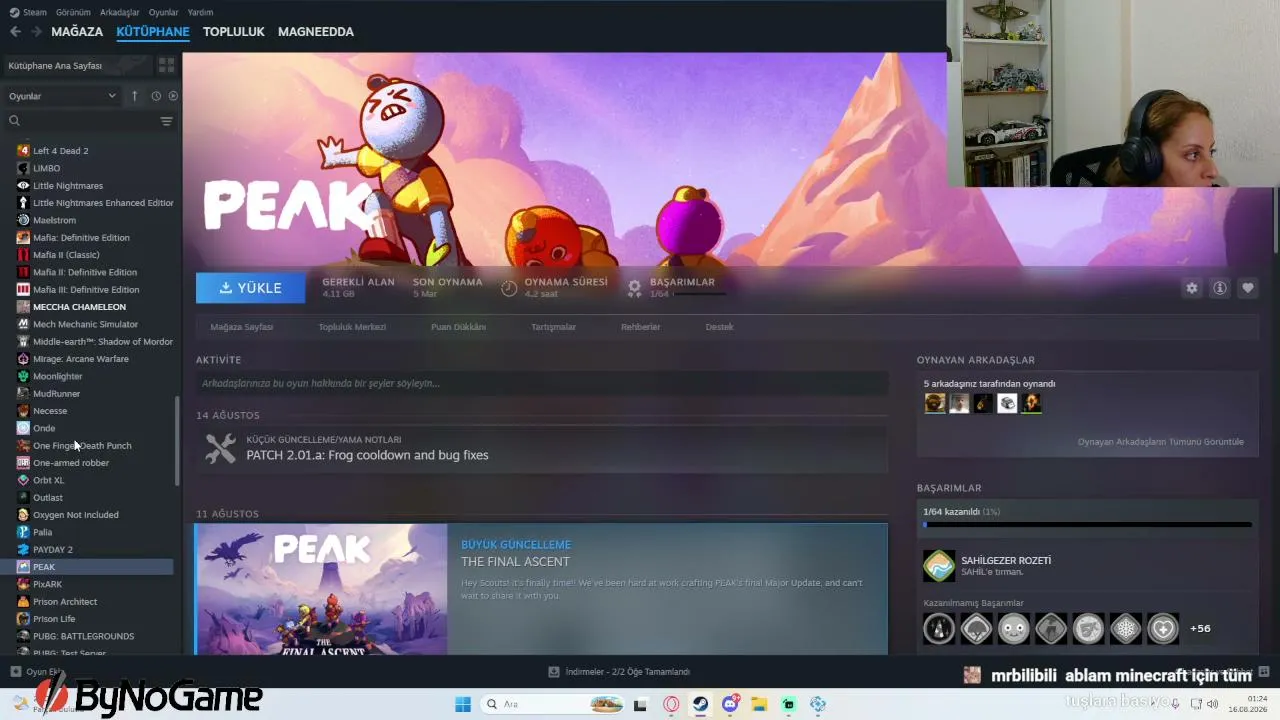1280x720 pixels.
Task: Toggle ready-to-play filter icon
Action: 173,96
